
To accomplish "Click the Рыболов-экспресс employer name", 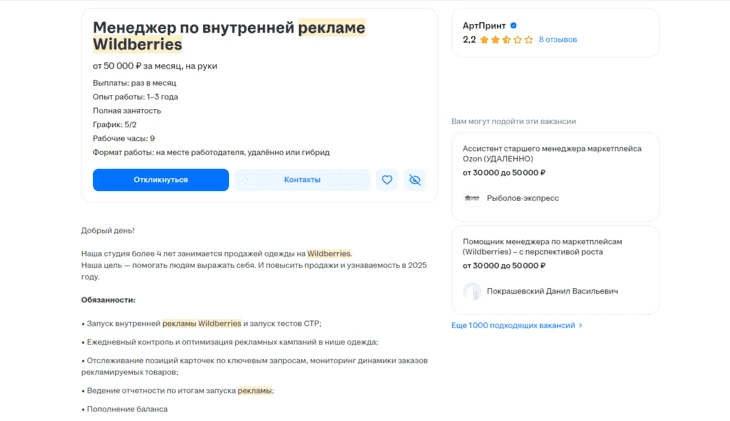I will [x=522, y=198].
